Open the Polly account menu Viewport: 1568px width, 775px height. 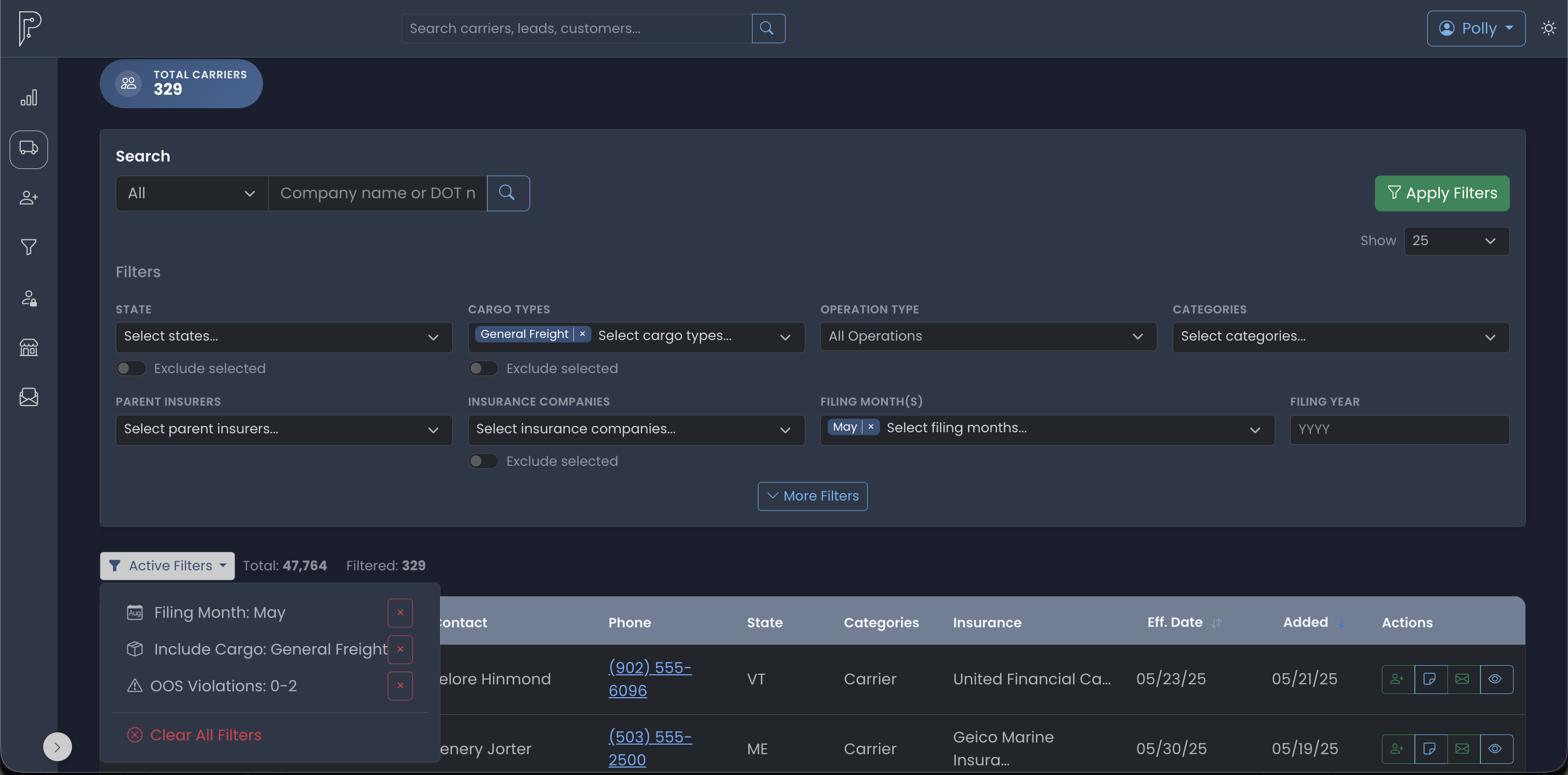click(x=1476, y=28)
